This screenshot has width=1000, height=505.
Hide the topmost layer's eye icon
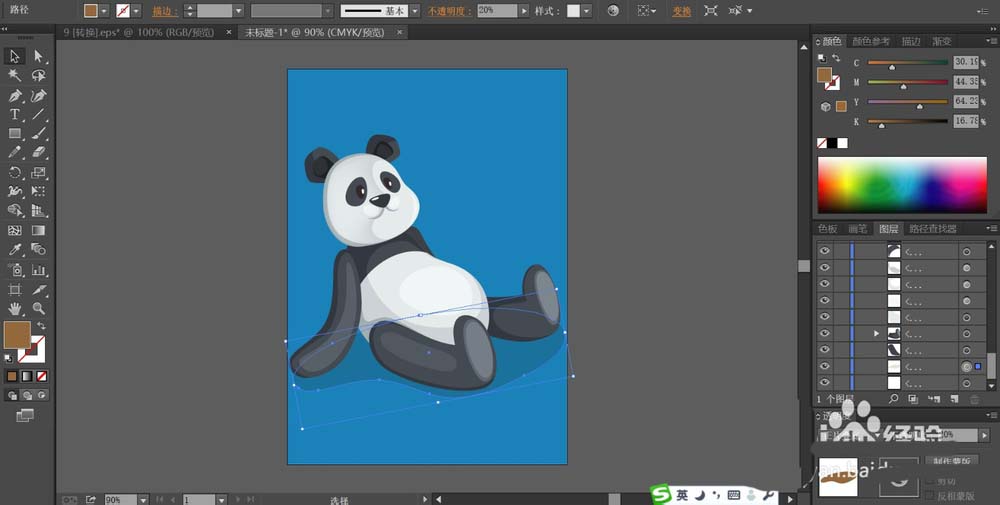pyautogui.click(x=825, y=252)
